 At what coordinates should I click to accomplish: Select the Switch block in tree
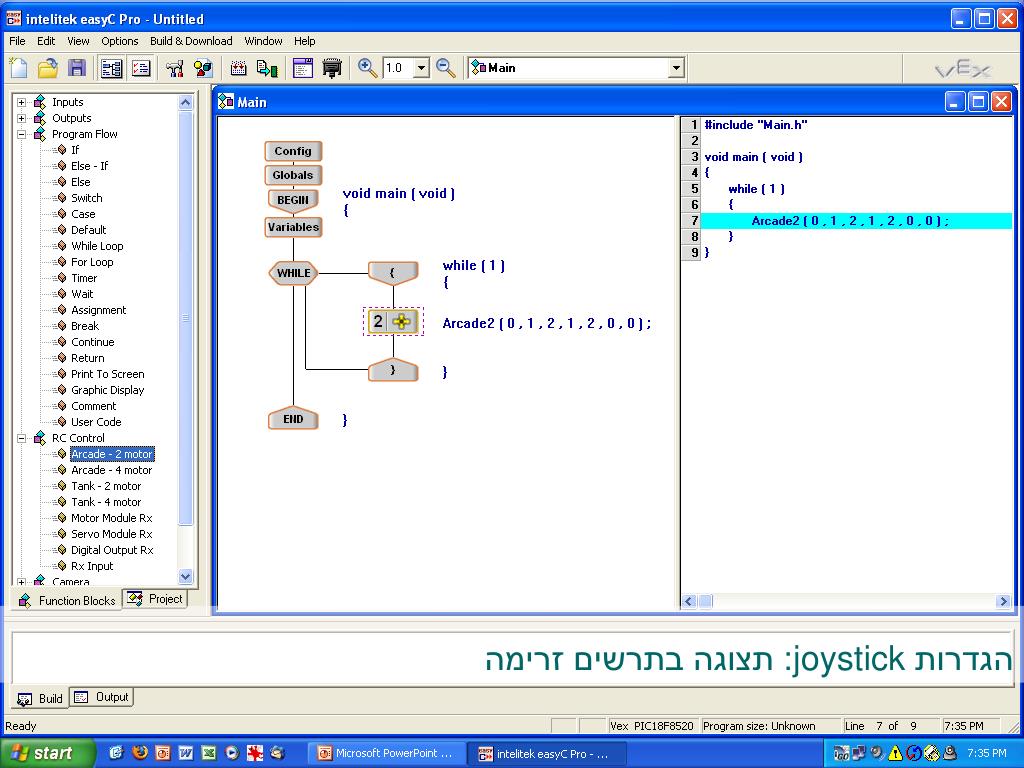coord(86,198)
